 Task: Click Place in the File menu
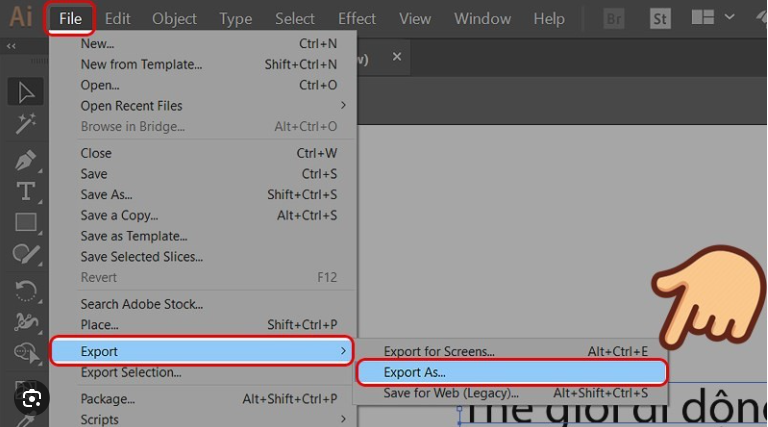(x=99, y=325)
